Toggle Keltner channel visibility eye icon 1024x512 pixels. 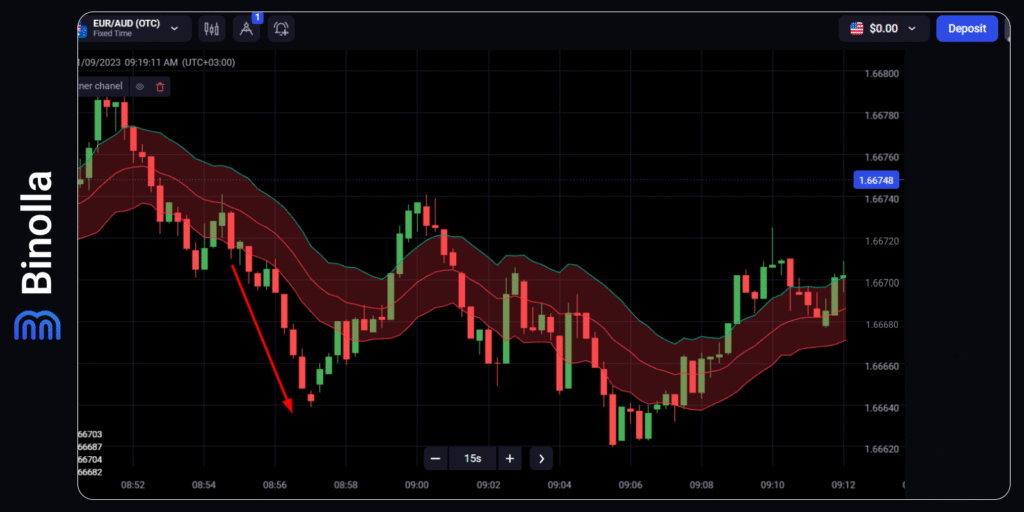(x=140, y=87)
